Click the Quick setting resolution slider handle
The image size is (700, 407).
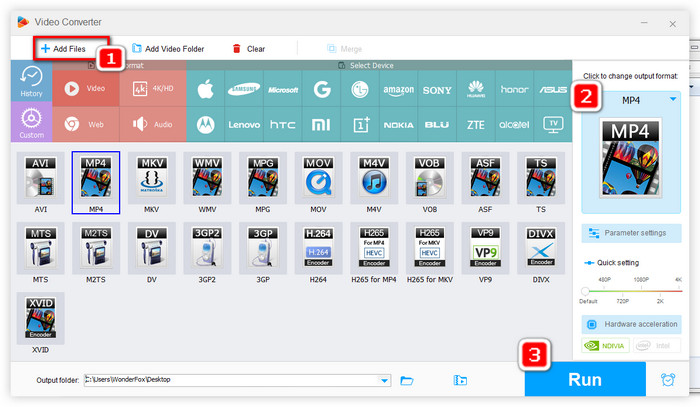(x=585, y=291)
